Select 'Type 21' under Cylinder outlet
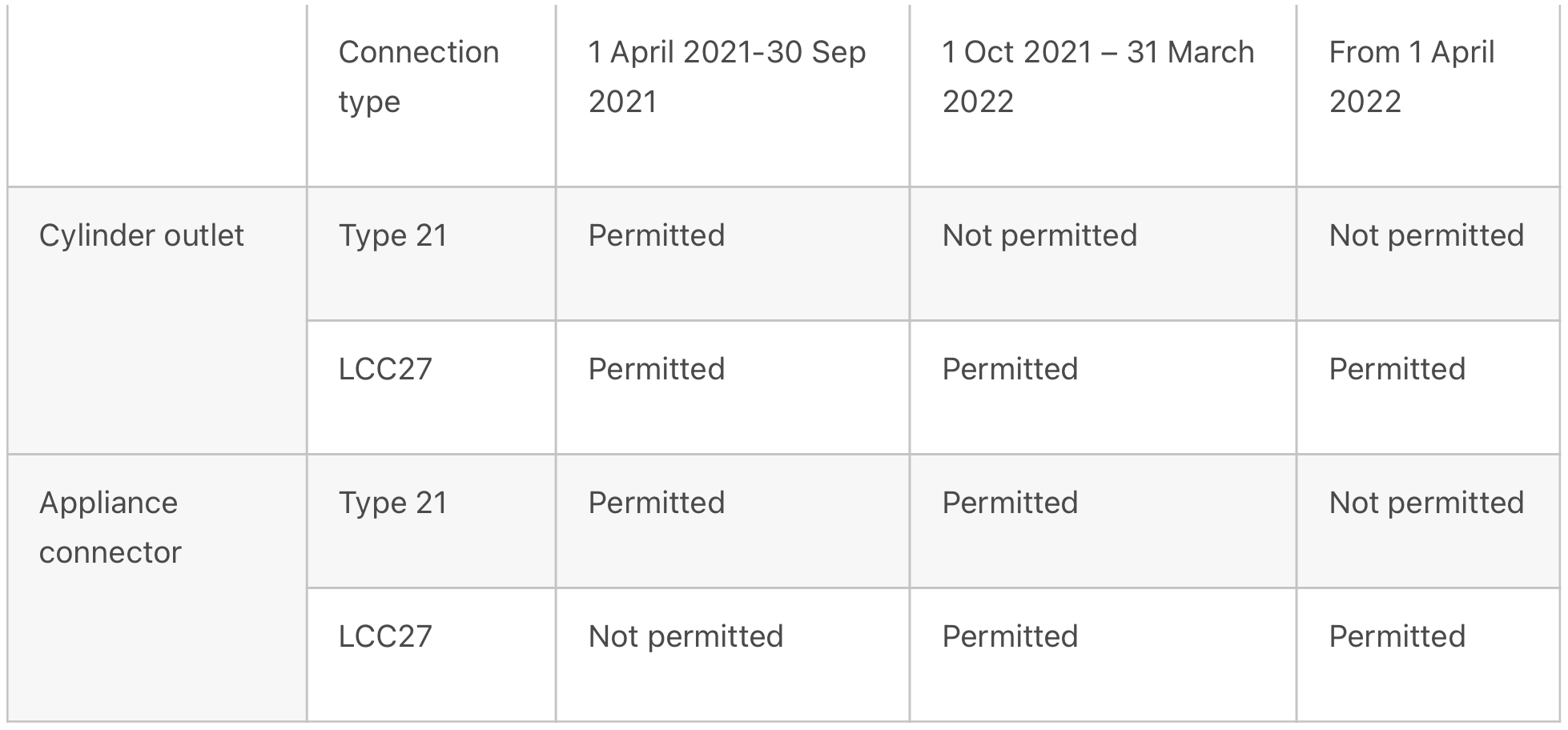This screenshot has height=730, width=1568. pos(393,235)
